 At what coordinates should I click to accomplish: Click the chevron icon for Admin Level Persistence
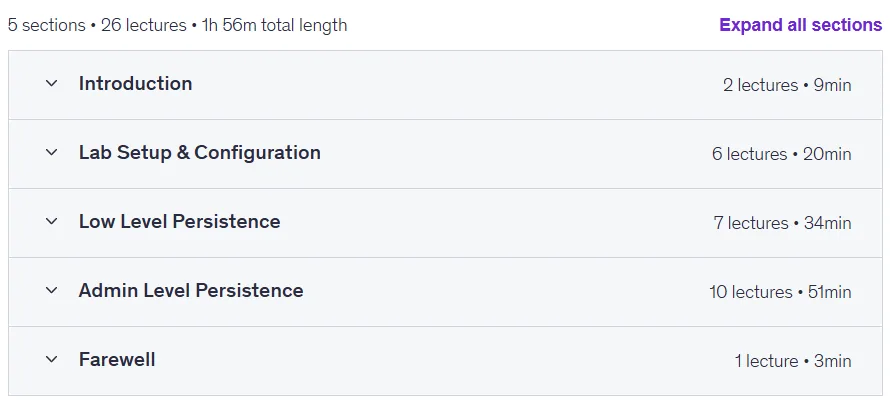tap(52, 290)
